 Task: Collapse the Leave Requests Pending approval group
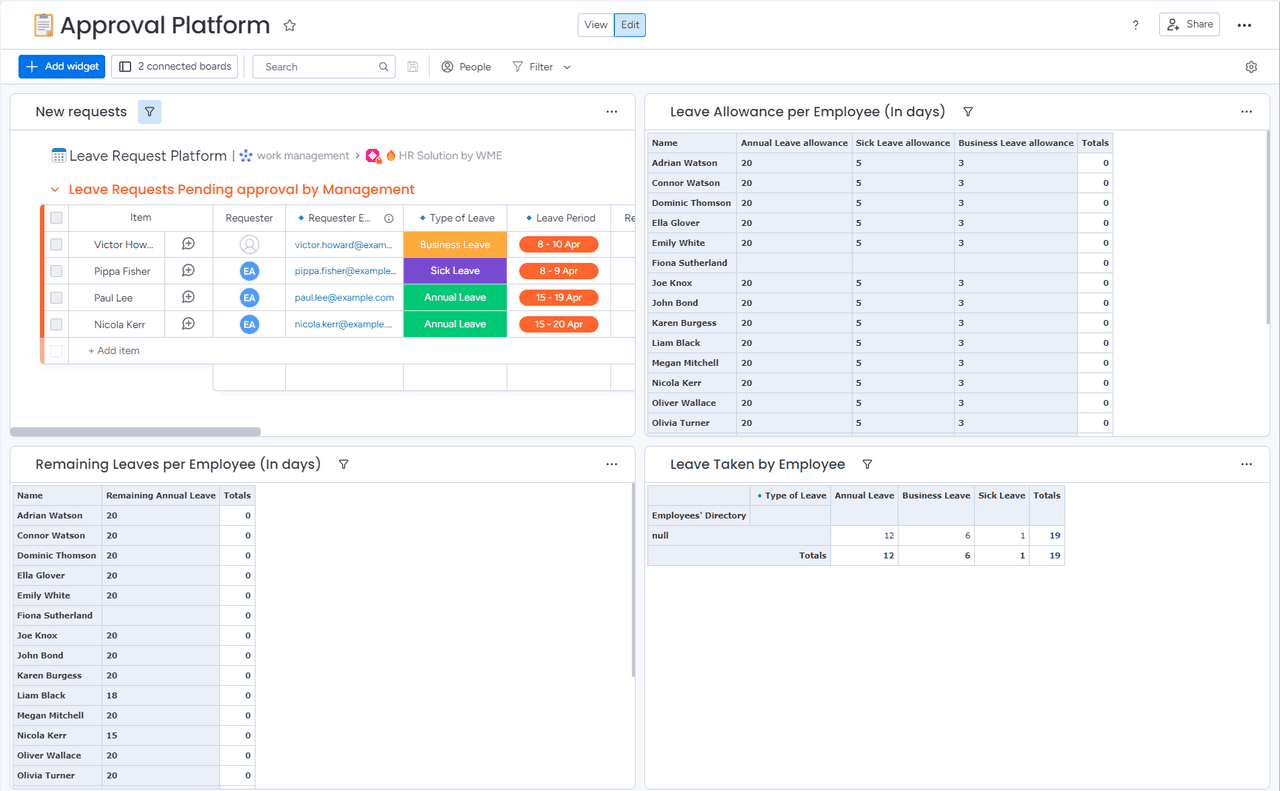[55, 190]
